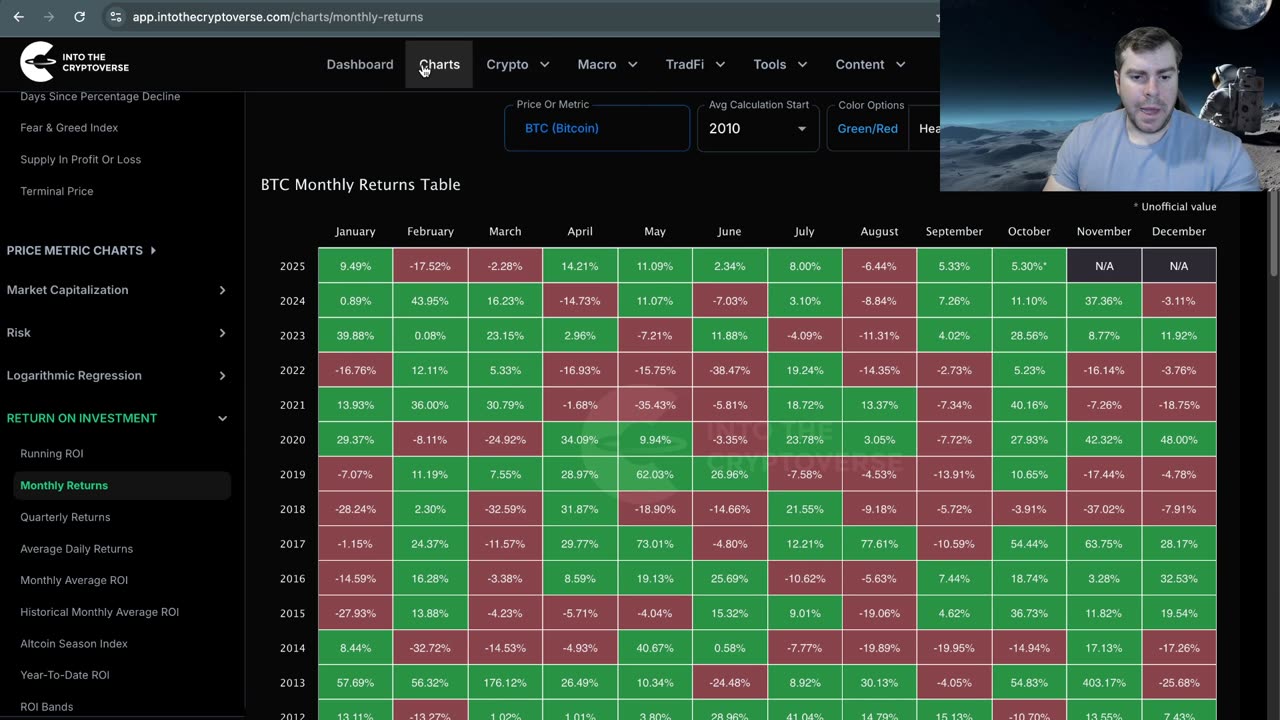Click the 5.30%* cell for October 2025

coord(1029,266)
